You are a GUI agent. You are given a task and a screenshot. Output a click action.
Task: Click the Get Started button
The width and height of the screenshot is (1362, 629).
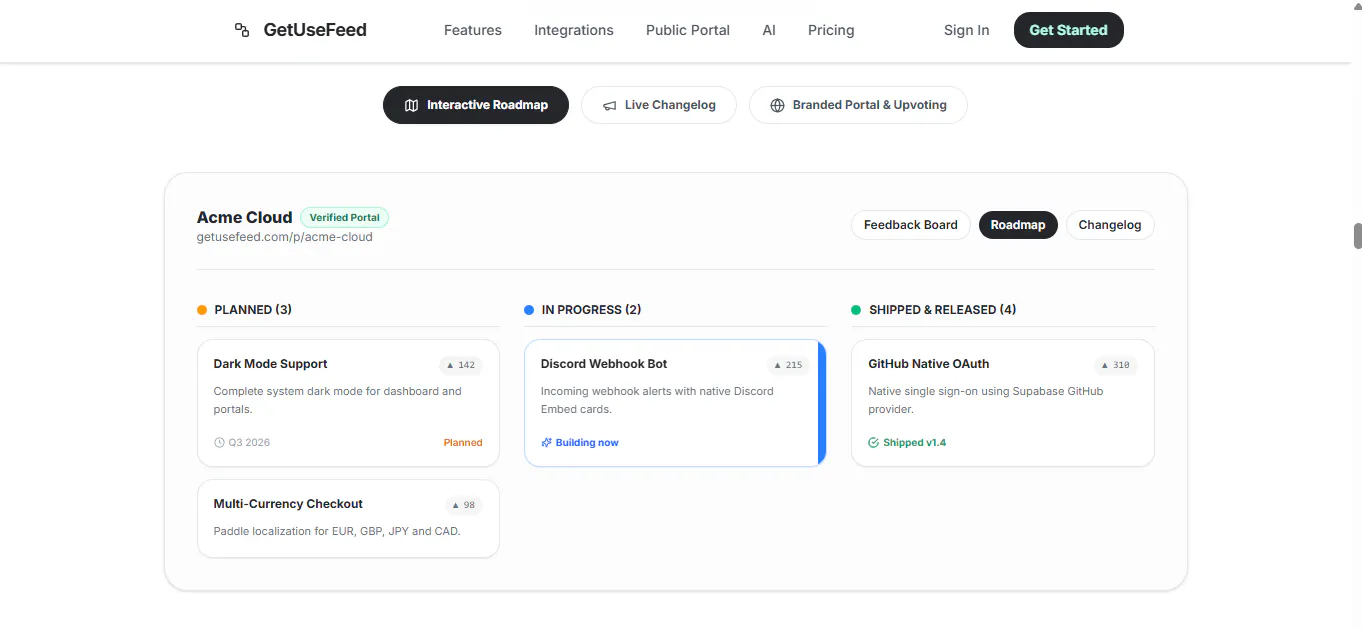pos(1069,30)
